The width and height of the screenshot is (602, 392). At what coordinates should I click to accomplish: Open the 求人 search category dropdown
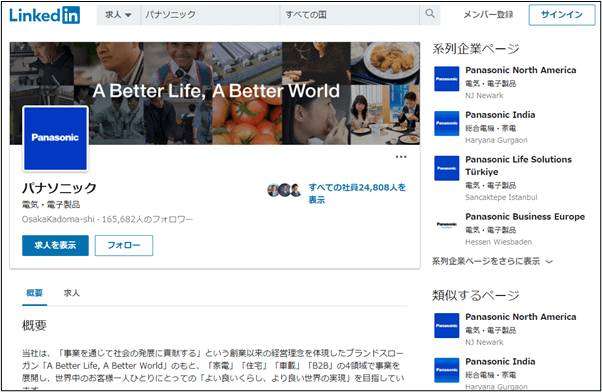point(118,15)
